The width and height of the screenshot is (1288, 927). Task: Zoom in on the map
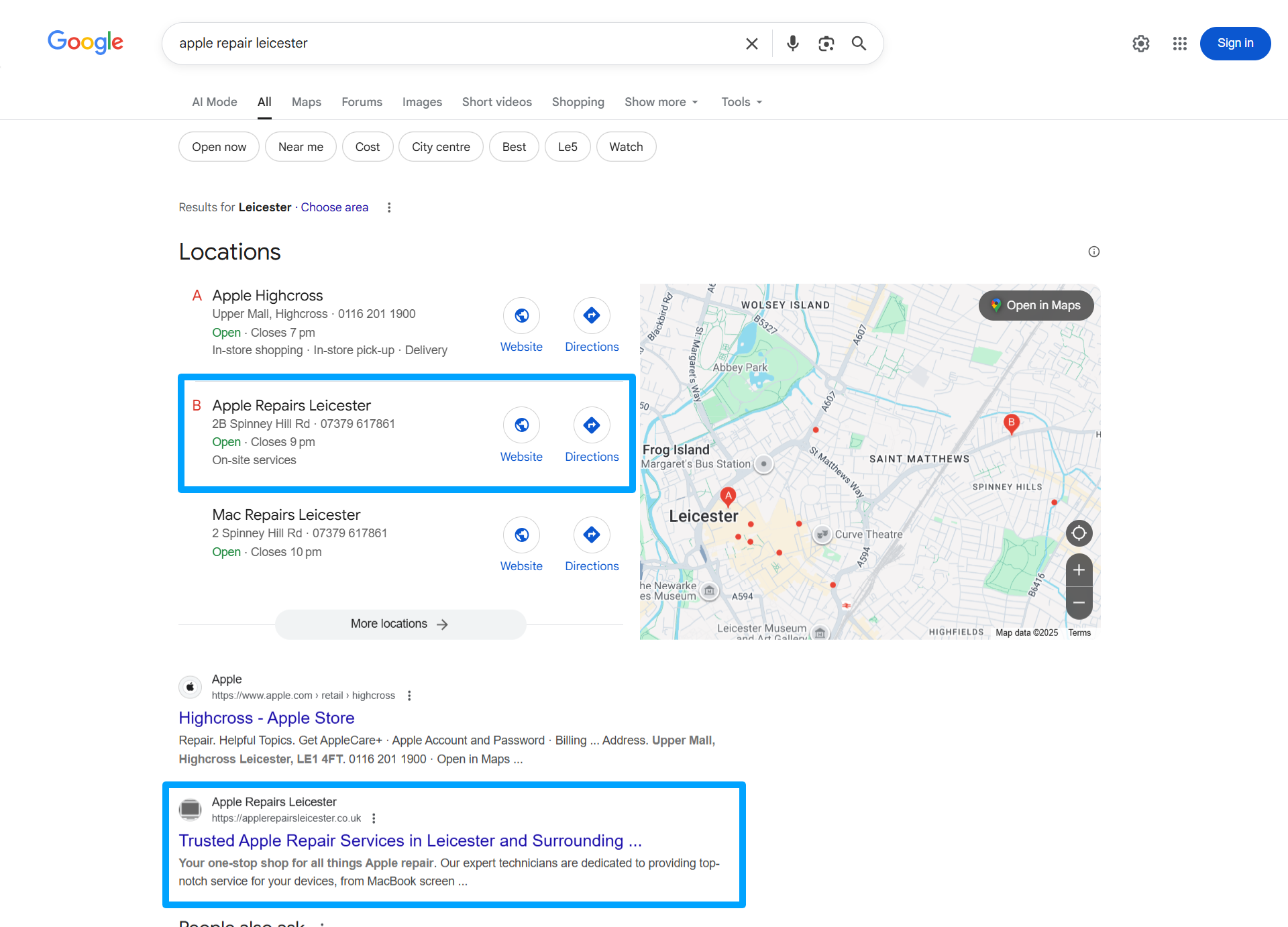pyautogui.click(x=1079, y=570)
